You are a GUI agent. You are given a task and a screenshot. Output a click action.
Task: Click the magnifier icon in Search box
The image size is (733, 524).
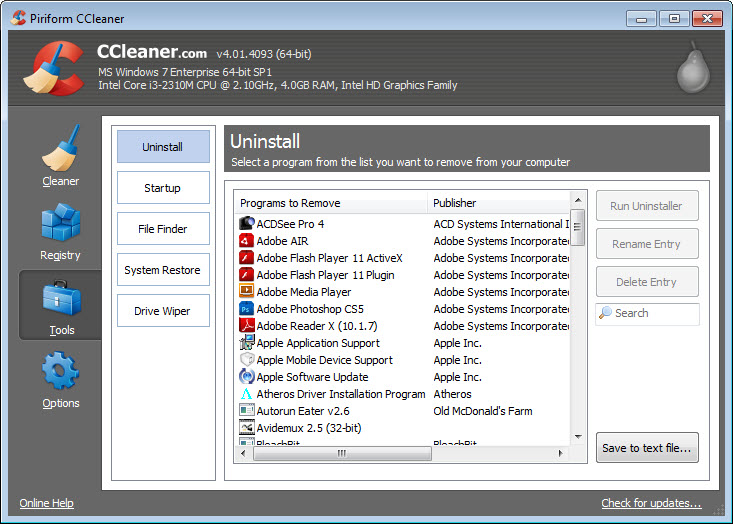[x=605, y=312]
